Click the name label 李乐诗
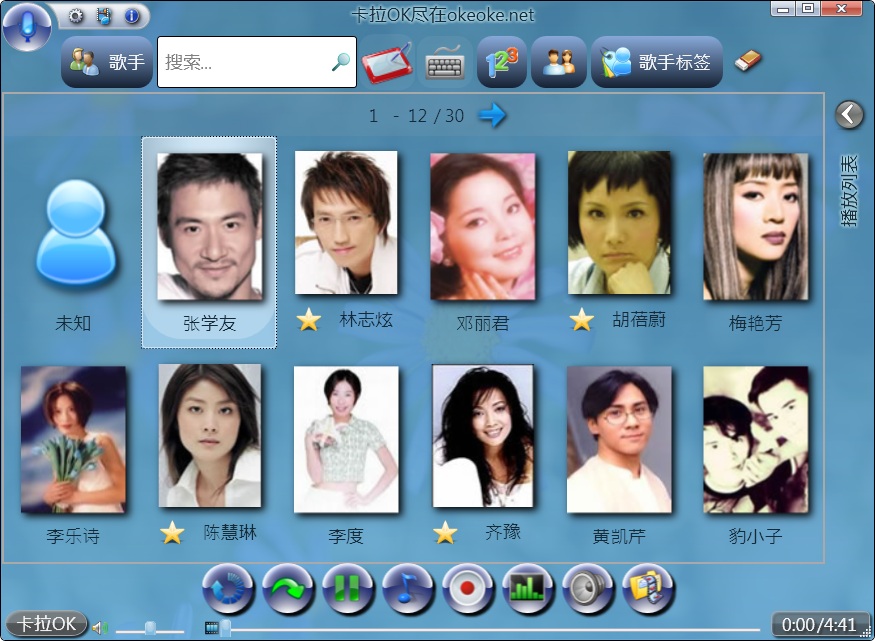This screenshot has width=875, height=641. [x=73, y=536]
